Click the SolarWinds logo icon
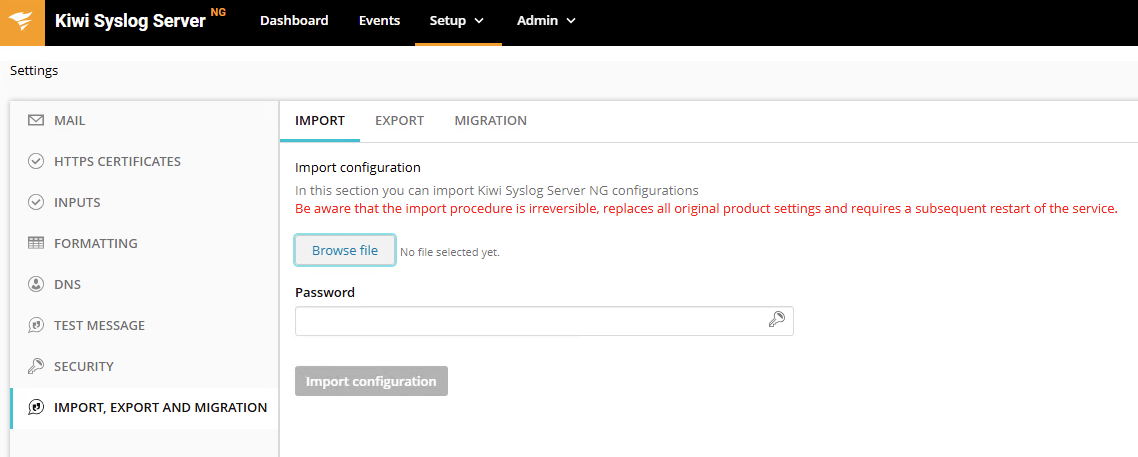Screen dimensions: 1138x457 point(22,22)
